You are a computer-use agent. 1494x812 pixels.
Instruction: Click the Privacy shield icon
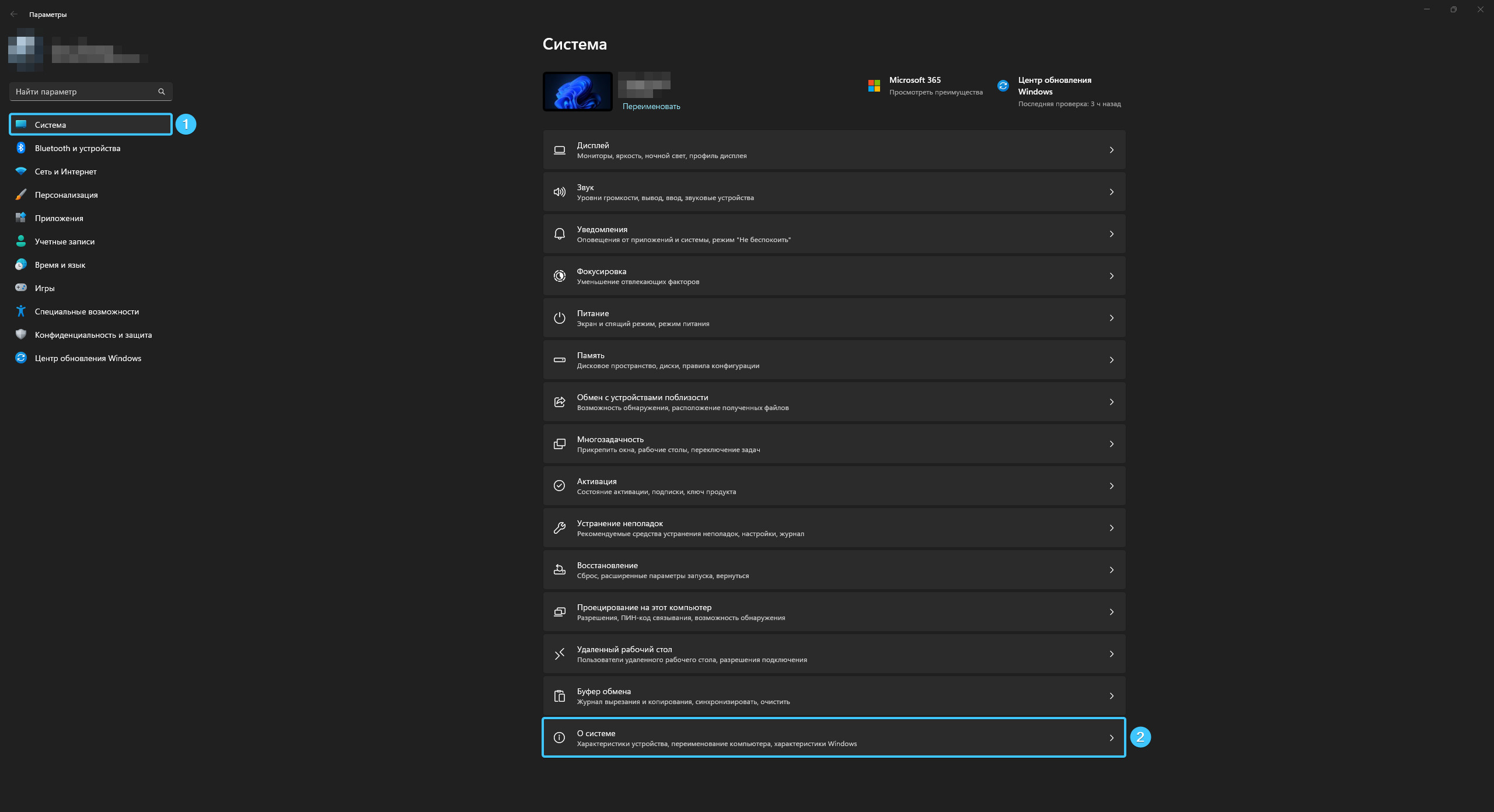(21, 334)
